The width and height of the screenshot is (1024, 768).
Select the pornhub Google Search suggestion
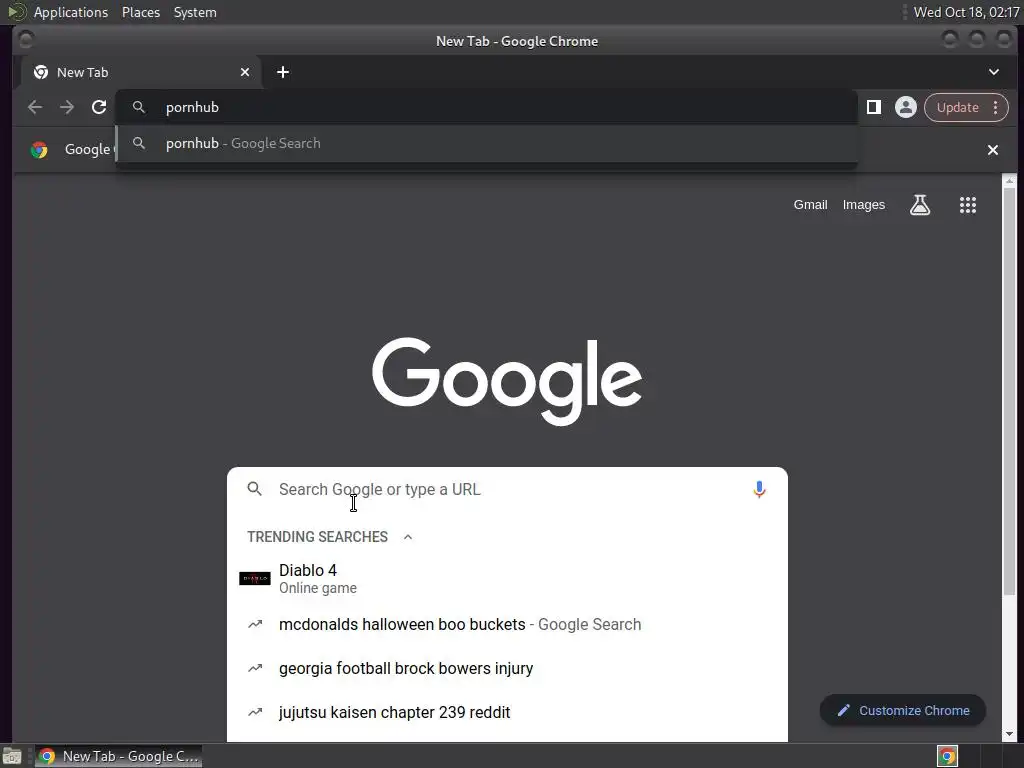[487, 144]
